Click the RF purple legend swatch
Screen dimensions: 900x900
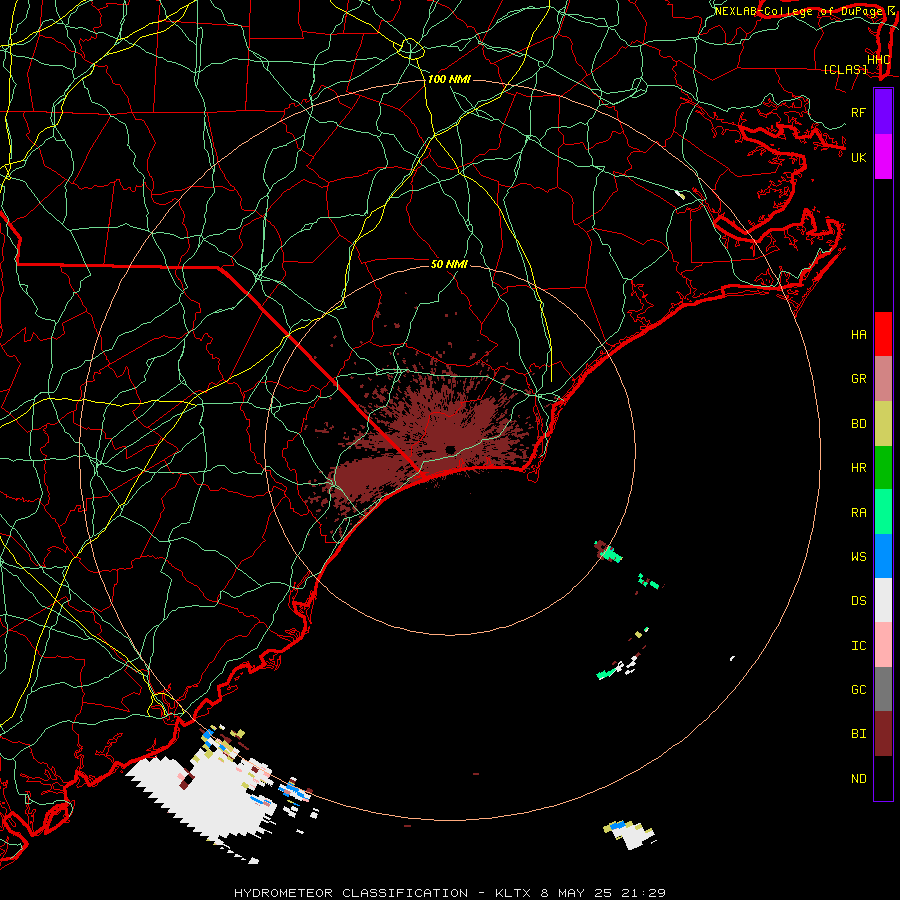click(883, 111)
